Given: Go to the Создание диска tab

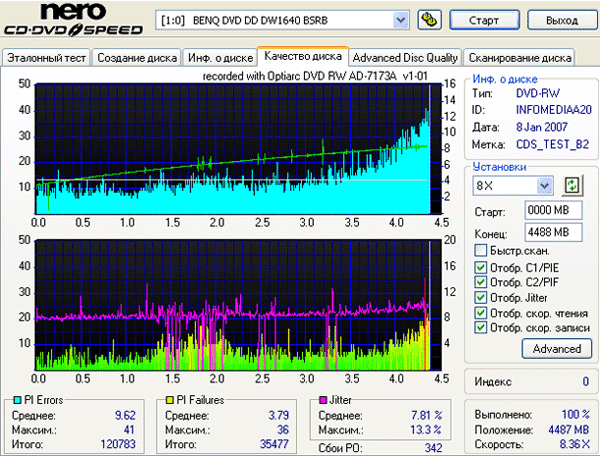Looking at the screenshot, I should coord(137,57).
